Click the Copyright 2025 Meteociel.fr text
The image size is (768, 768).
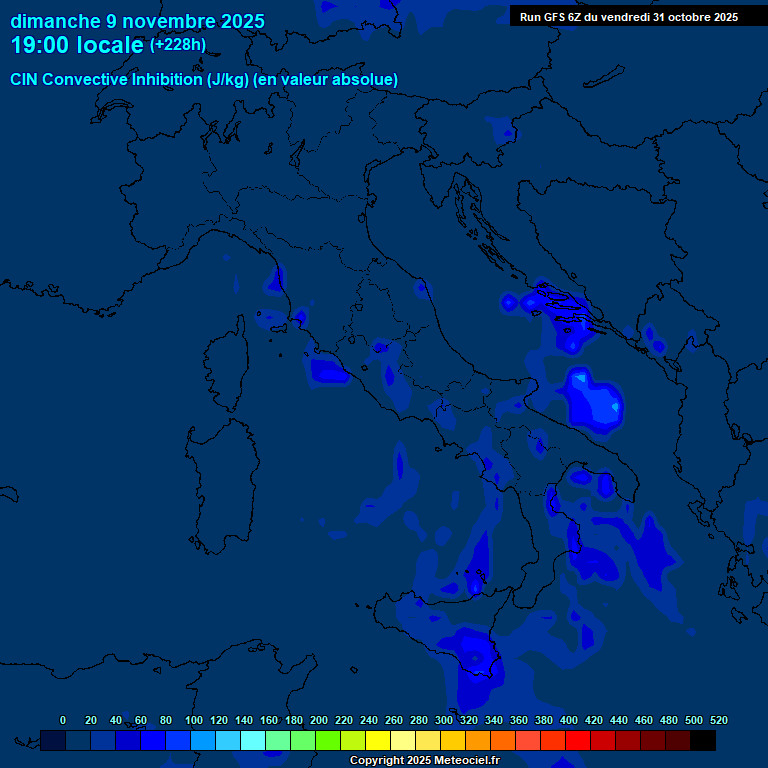tap(424, 761)
